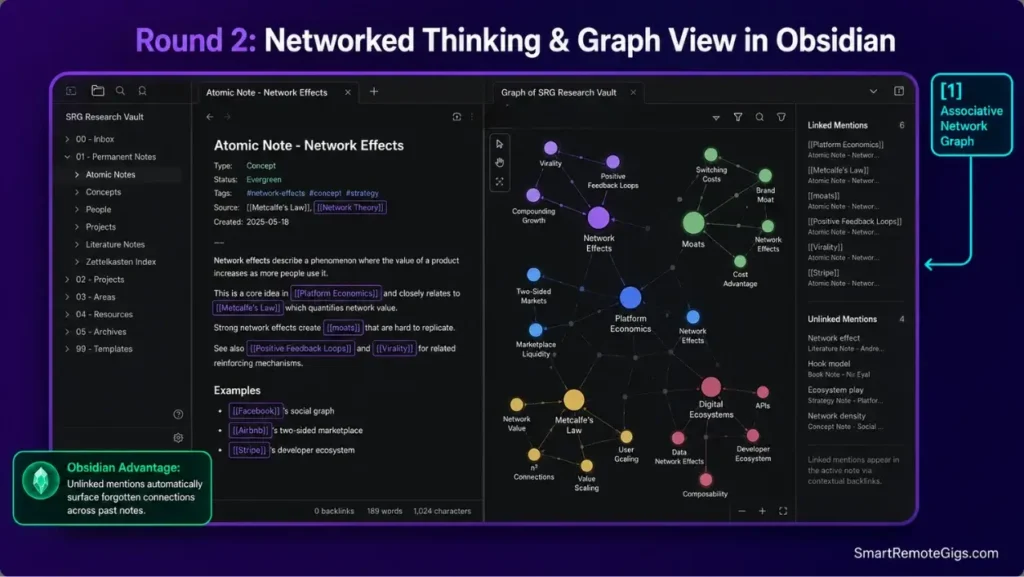Viewport: 1024px width, 577px height.
Task: Expand the 00 - Inbox folder
Action: [67, 139]
